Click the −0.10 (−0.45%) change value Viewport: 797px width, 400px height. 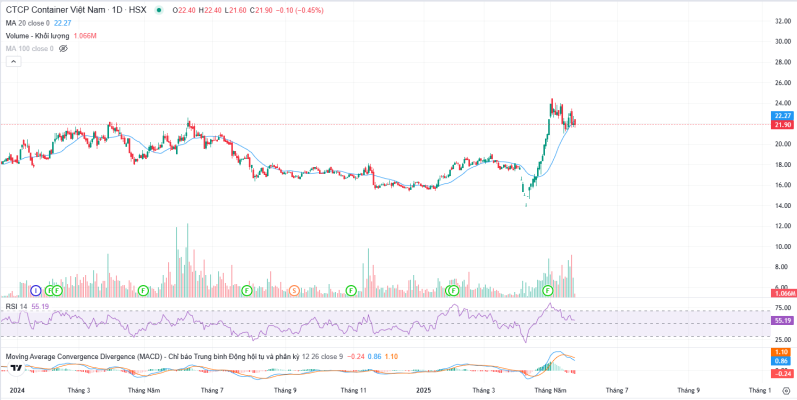(299, 11)
